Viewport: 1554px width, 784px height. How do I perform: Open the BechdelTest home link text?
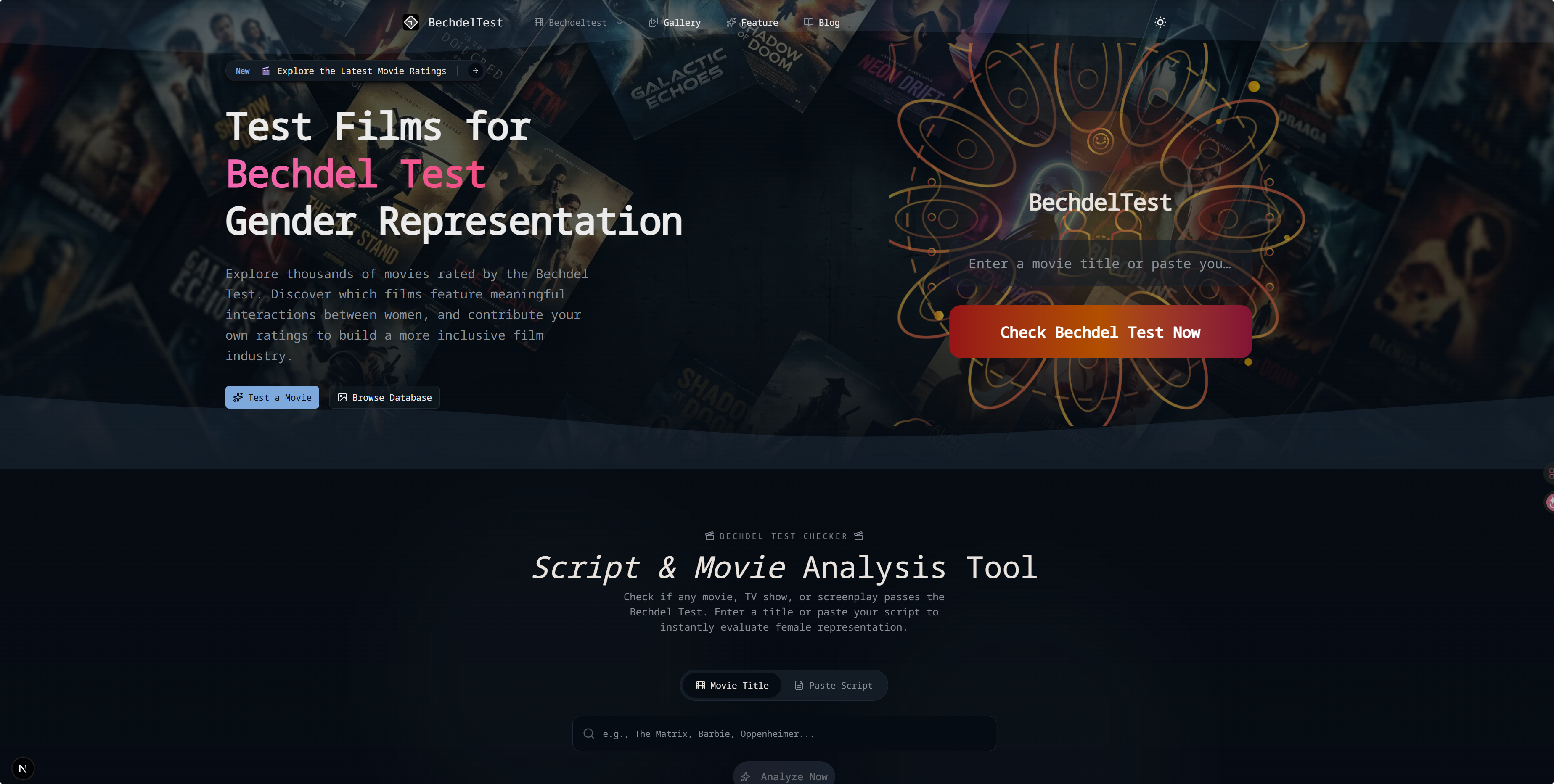click(x=465, y=22)
